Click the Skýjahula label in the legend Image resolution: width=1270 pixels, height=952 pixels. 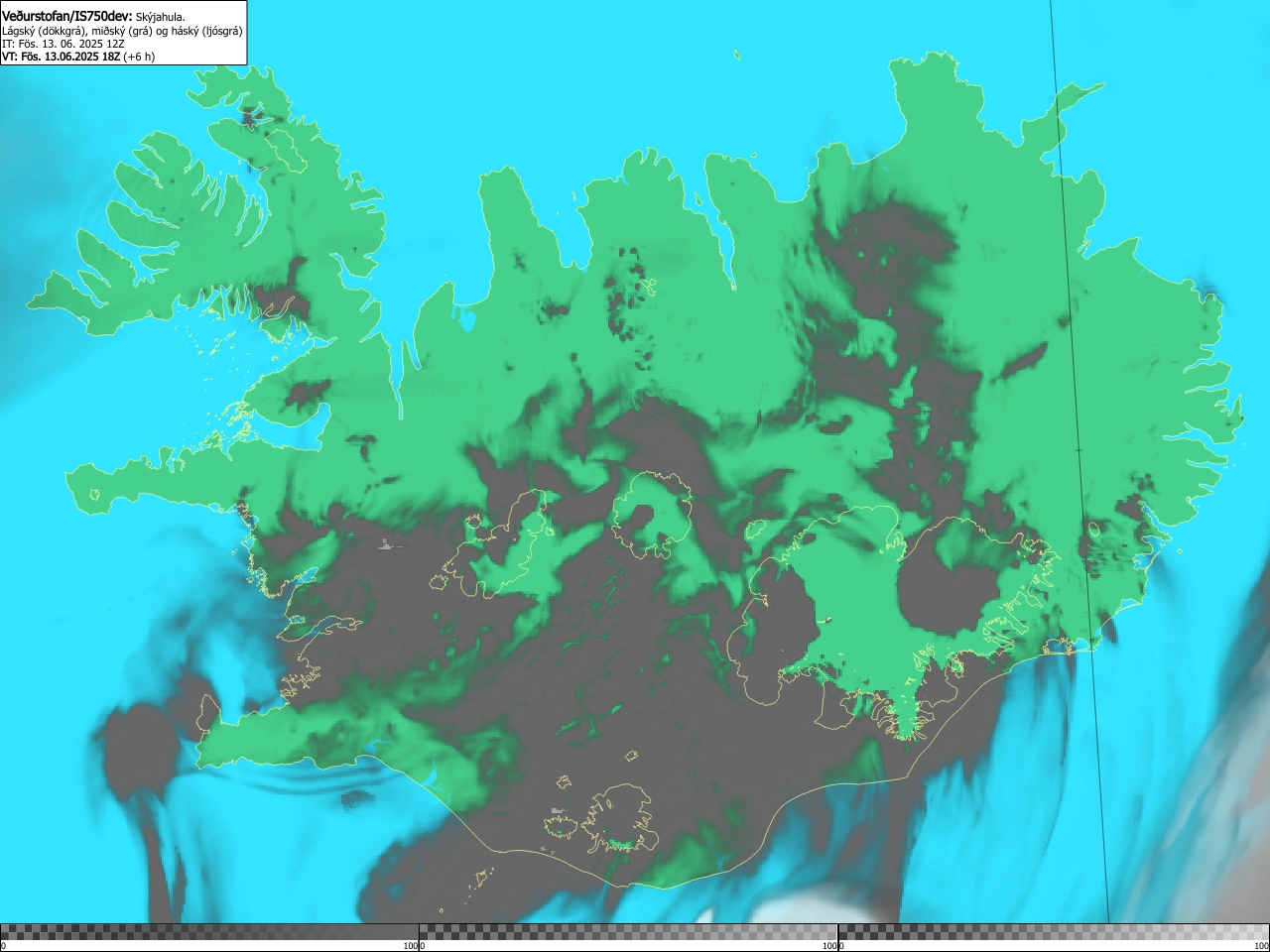[160, 17]
